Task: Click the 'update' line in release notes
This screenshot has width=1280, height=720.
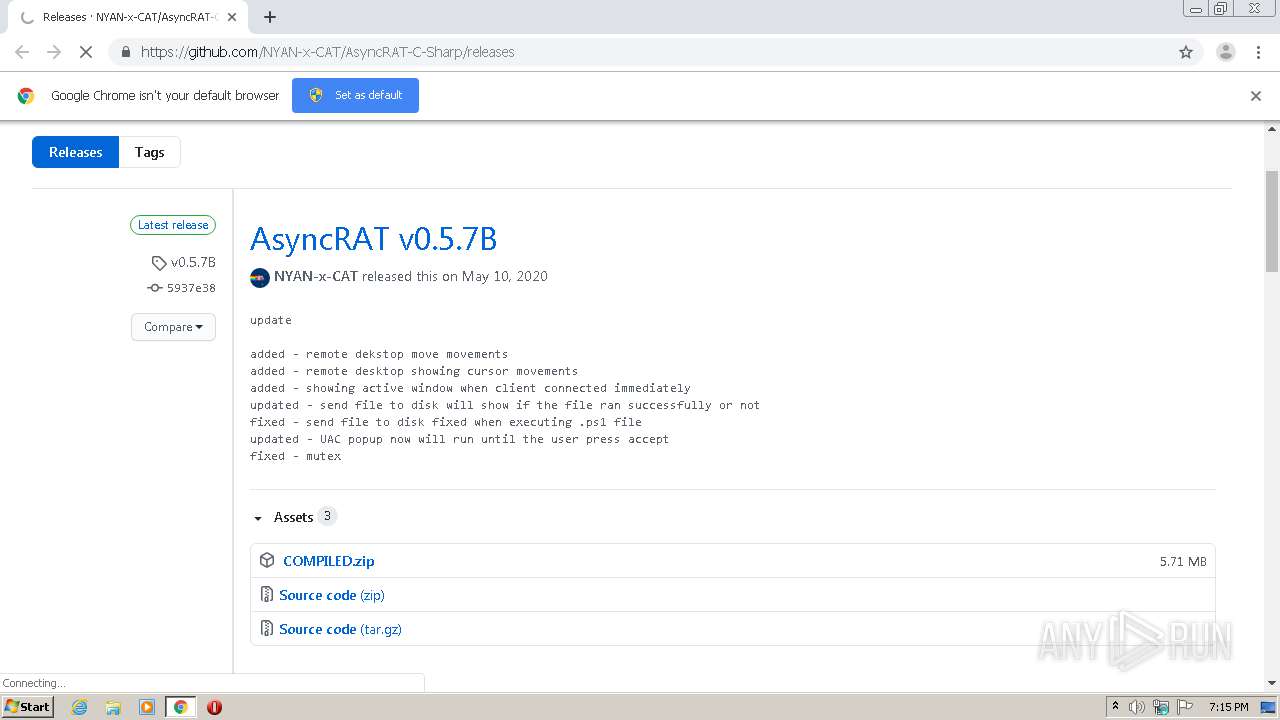Action: coord(271,320)
